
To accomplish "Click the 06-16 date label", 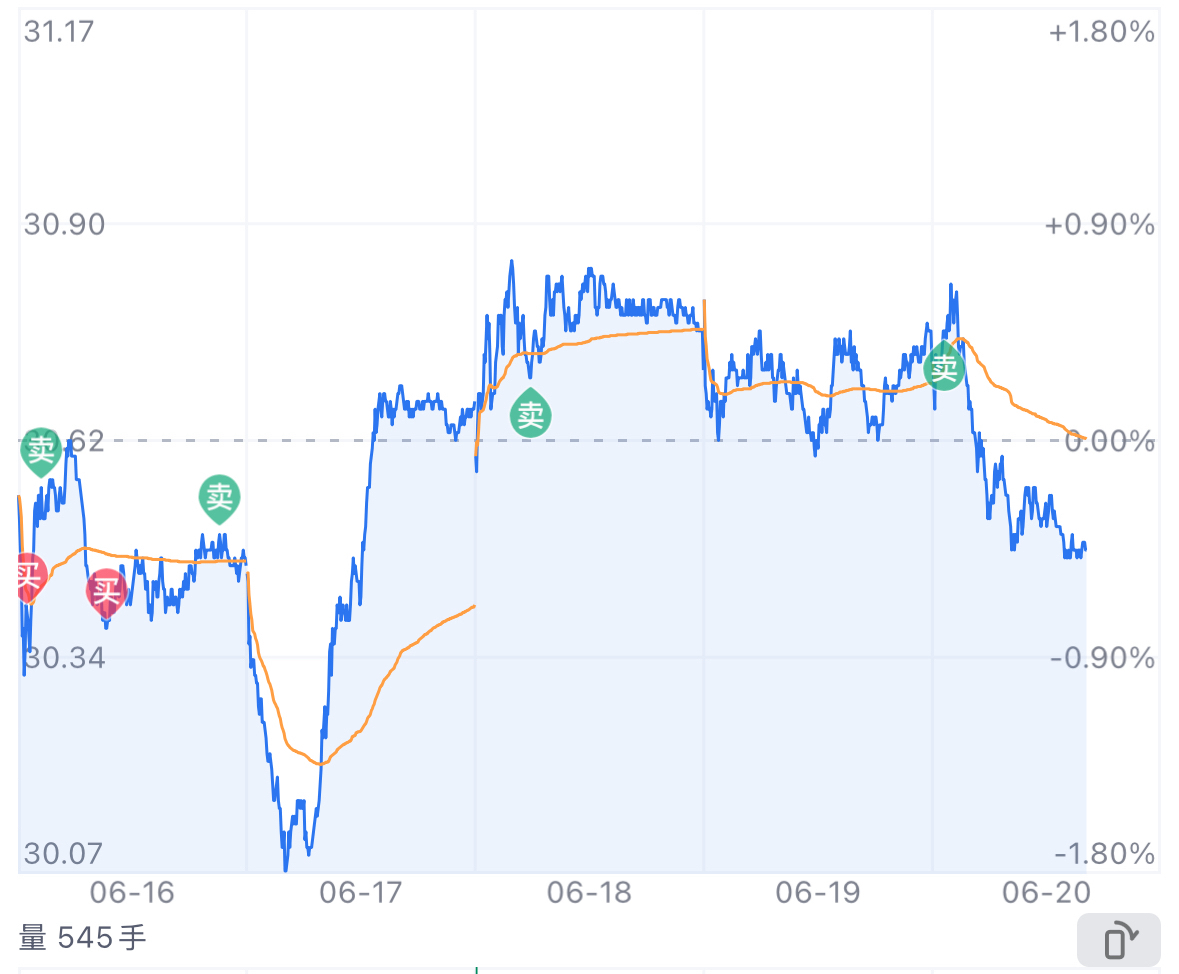I will click(x=132, y=893).
